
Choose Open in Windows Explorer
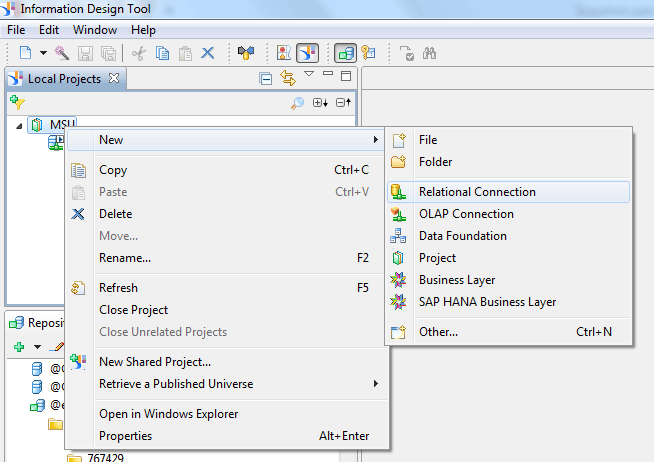click(225, 414)
